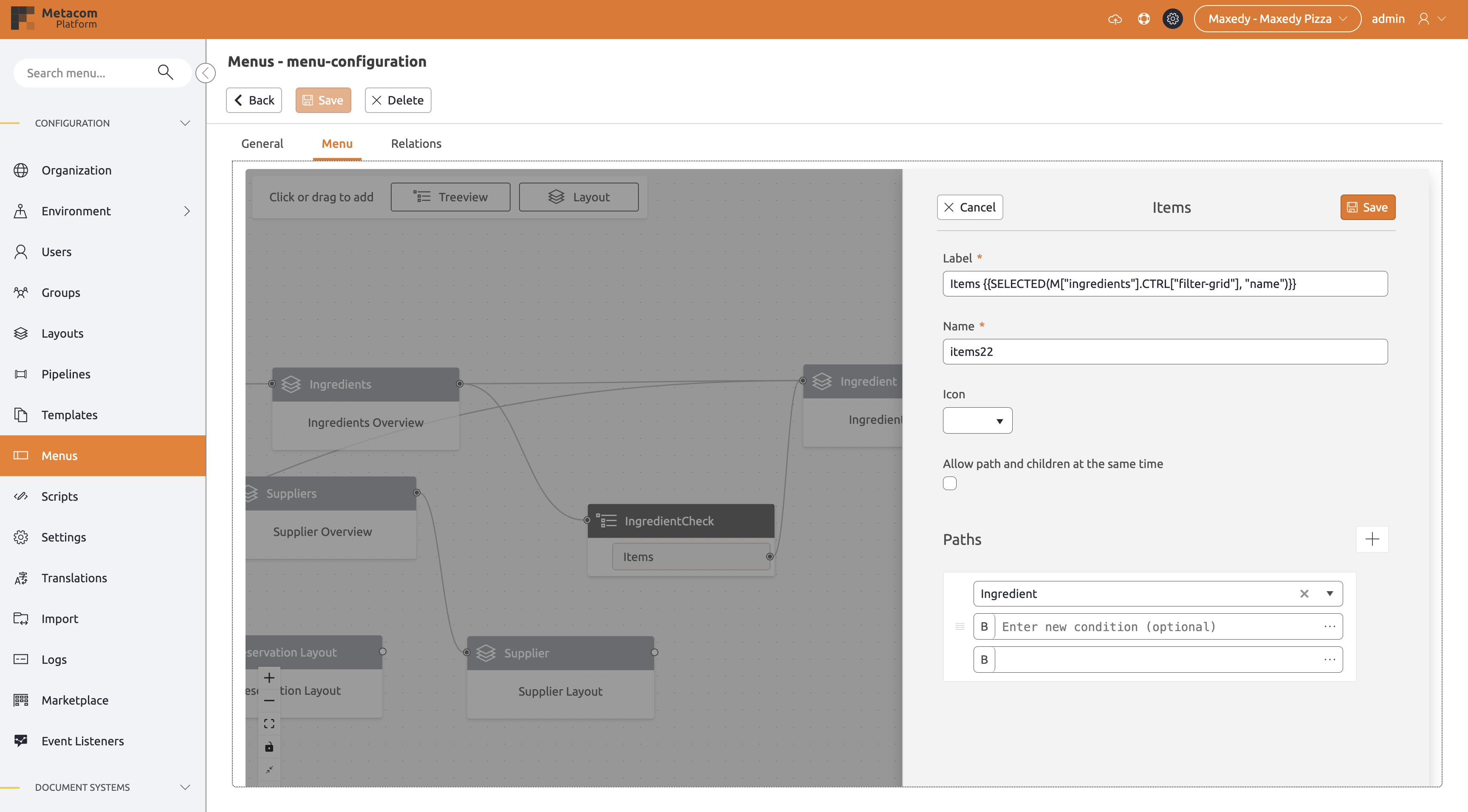Expand the Environment submenu
The image size is (1468, 812).
click(187, 211)
